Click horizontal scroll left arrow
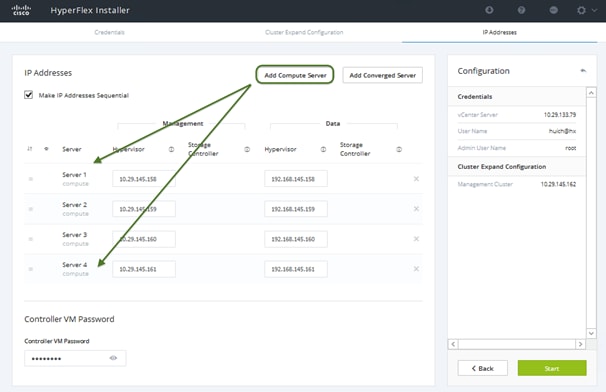 tap(453, 344)
